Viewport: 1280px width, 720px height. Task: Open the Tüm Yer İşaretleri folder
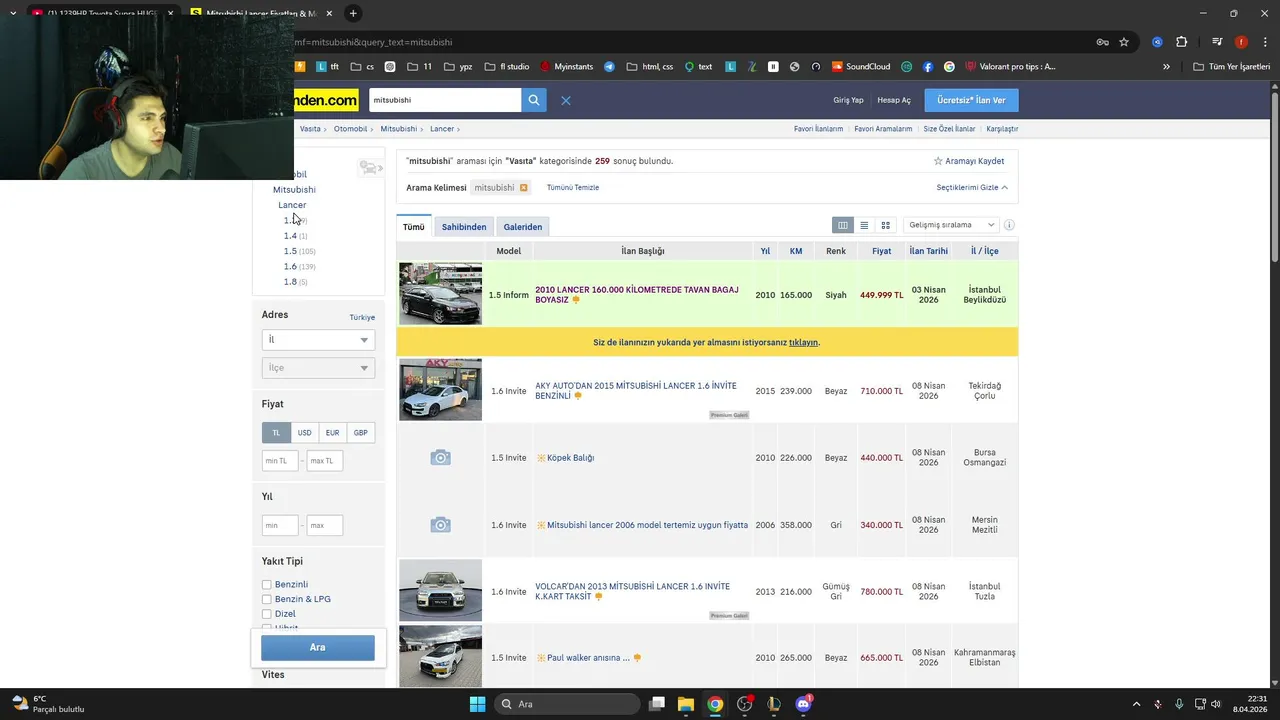[x=1232, y=67]
